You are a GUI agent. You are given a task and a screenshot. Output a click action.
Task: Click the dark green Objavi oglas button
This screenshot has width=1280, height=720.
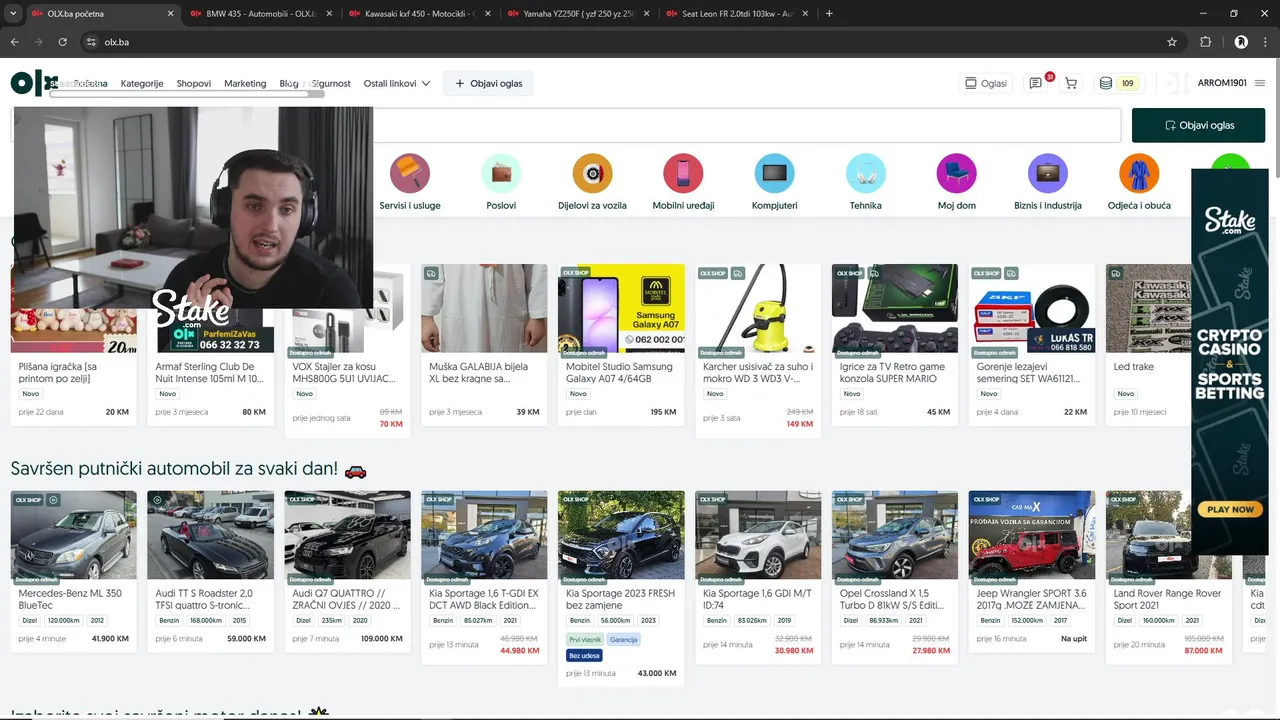click(1199, 125)
